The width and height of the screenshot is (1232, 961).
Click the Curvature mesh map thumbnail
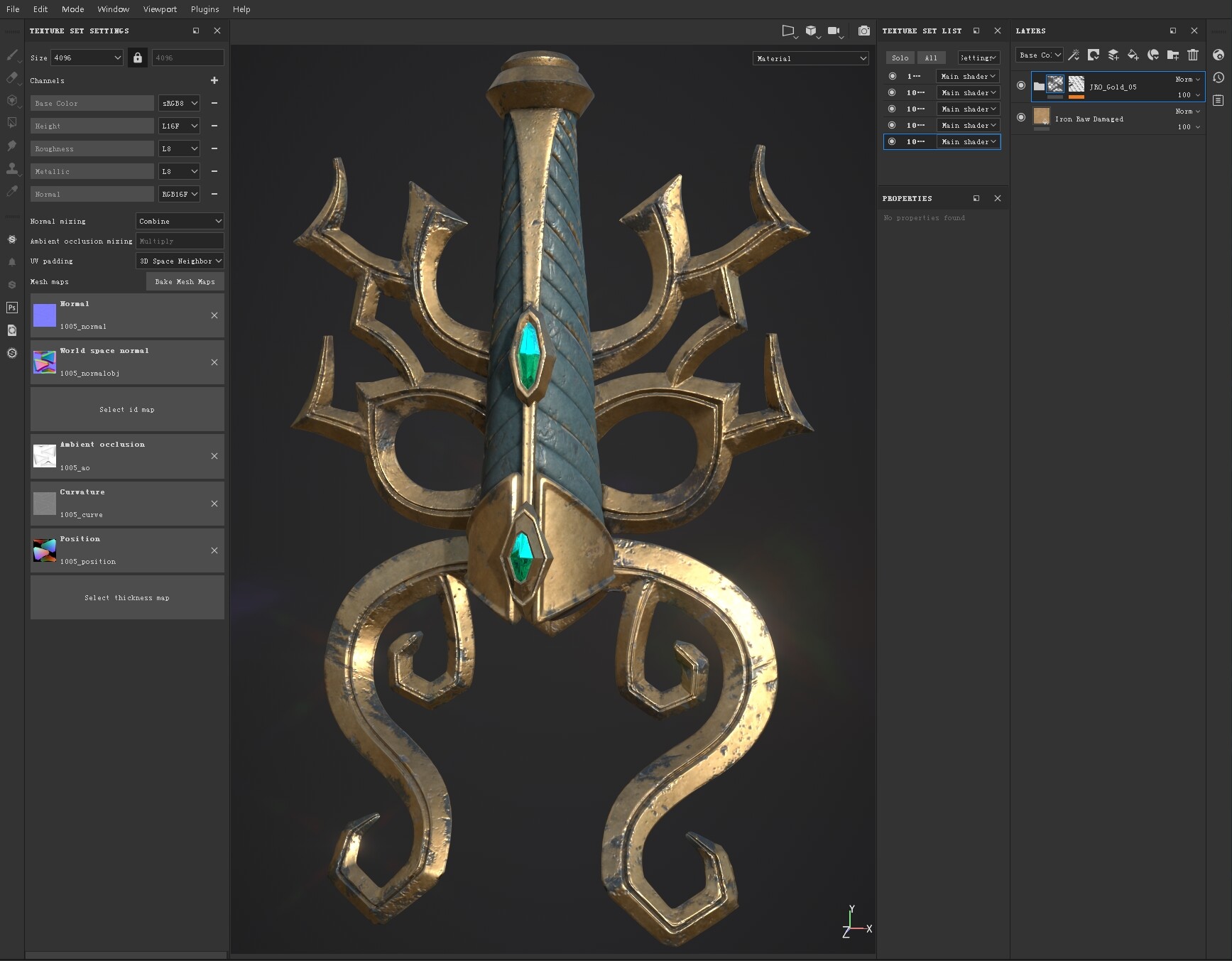[x=45, y=503]
